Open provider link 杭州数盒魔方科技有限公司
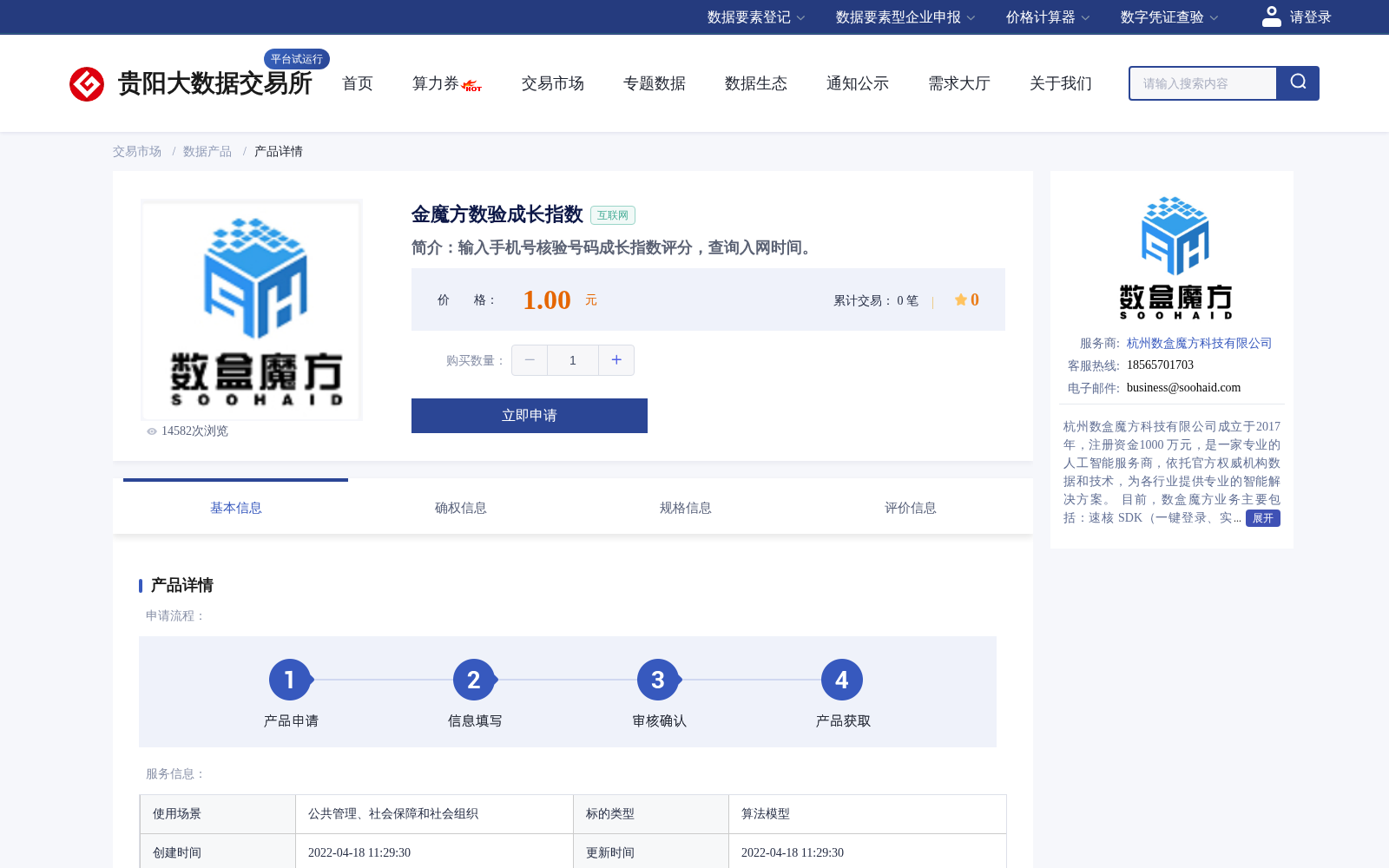 [x=1200, y=343]
